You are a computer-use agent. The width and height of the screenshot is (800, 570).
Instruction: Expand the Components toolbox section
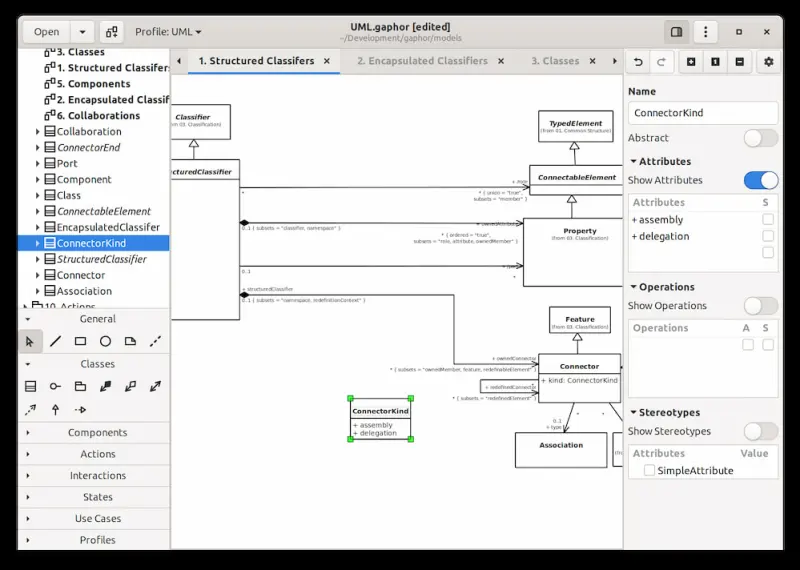pos(97,433)
